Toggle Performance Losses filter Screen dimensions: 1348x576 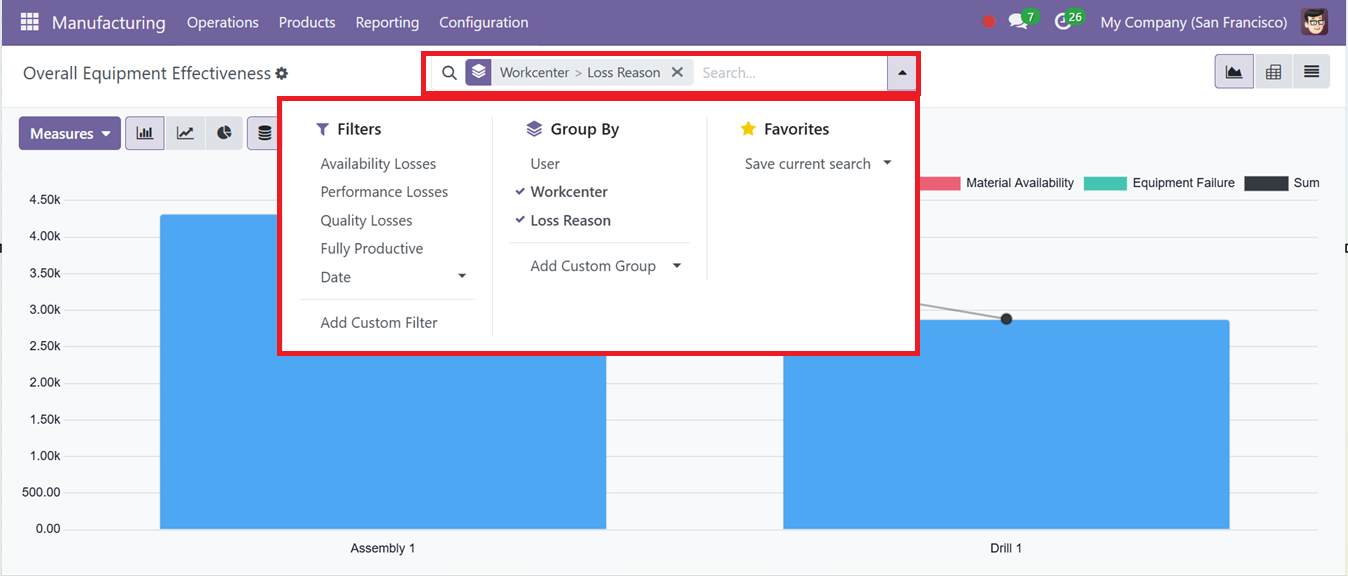click(384, 192)
